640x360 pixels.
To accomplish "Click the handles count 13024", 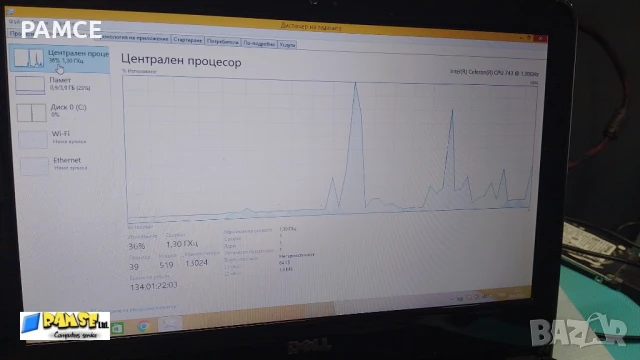I will [196, 263].
